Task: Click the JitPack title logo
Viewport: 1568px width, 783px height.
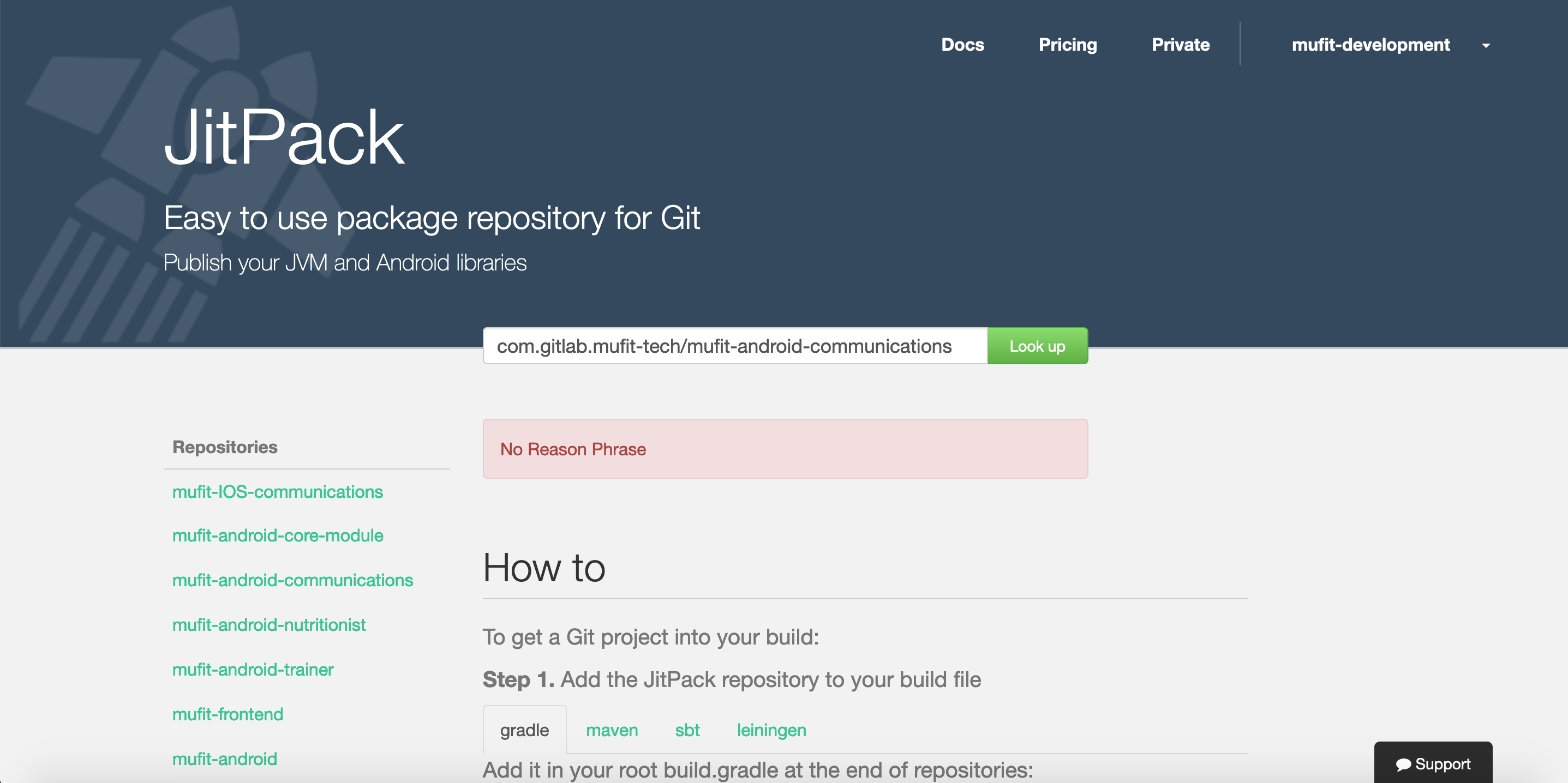Action: tap(284, 137)
